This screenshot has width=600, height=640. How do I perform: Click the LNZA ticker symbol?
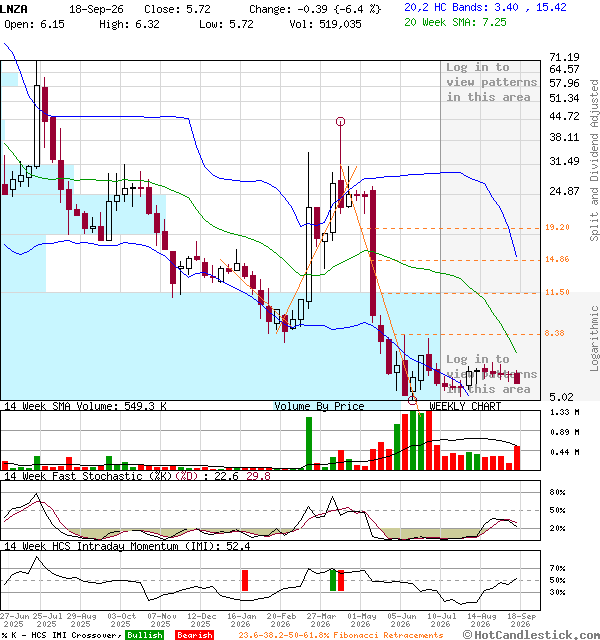coord(14,9)
